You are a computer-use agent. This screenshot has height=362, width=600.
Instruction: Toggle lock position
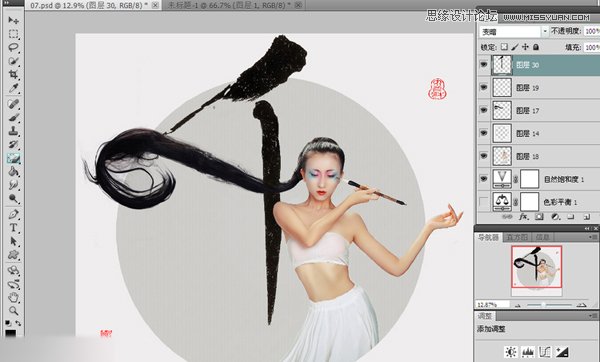525,47
